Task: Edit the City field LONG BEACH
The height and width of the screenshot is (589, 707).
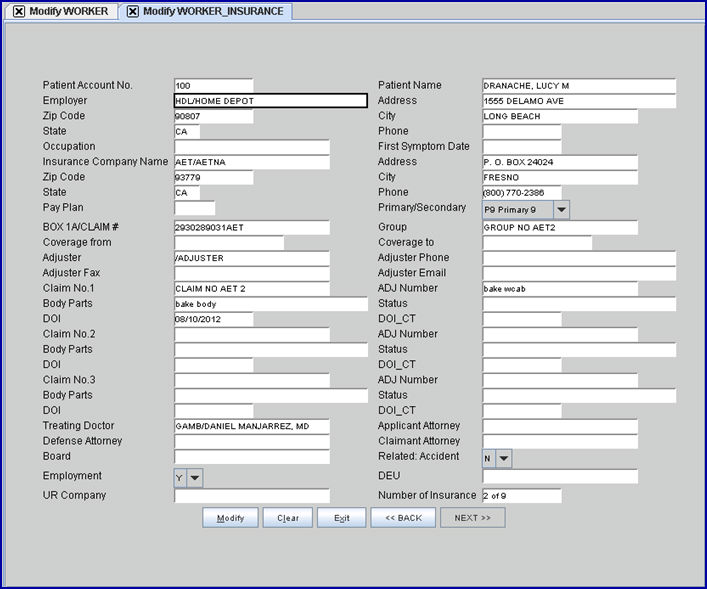Action: coord(560,116)
